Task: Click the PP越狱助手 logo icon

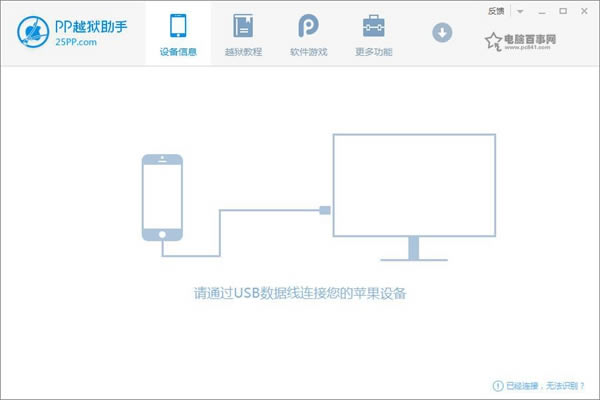Action: click(x=33, y=32)
